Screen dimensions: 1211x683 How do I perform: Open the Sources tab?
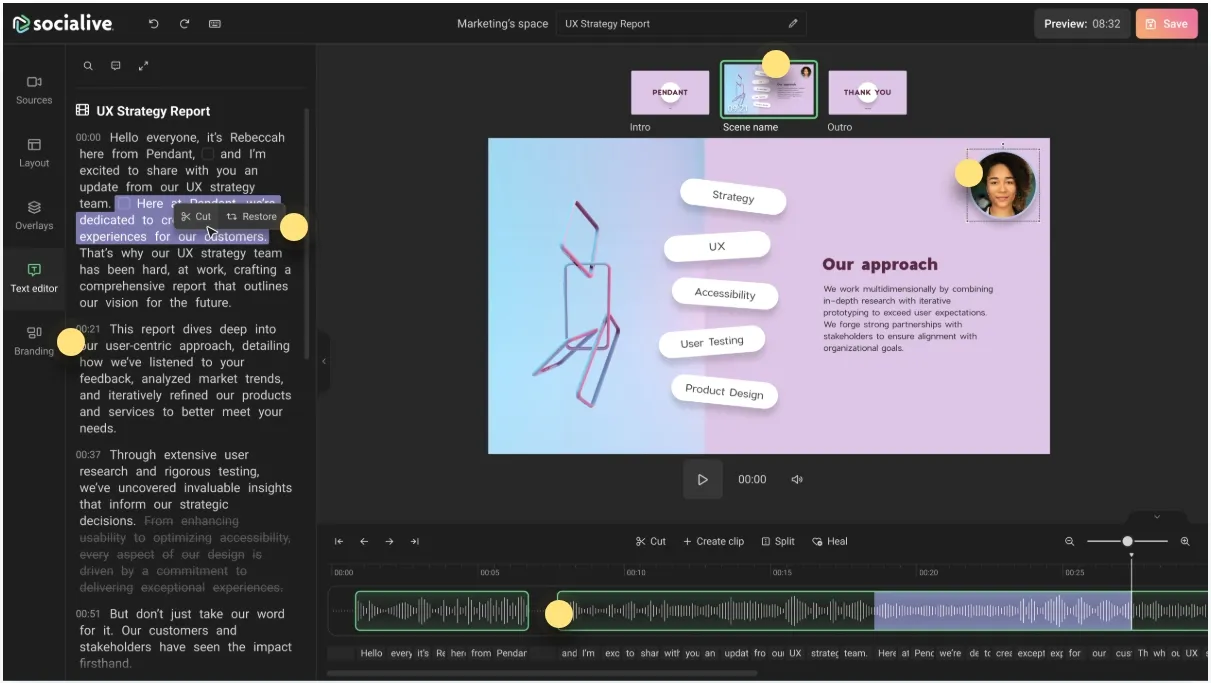click(34, 89)
